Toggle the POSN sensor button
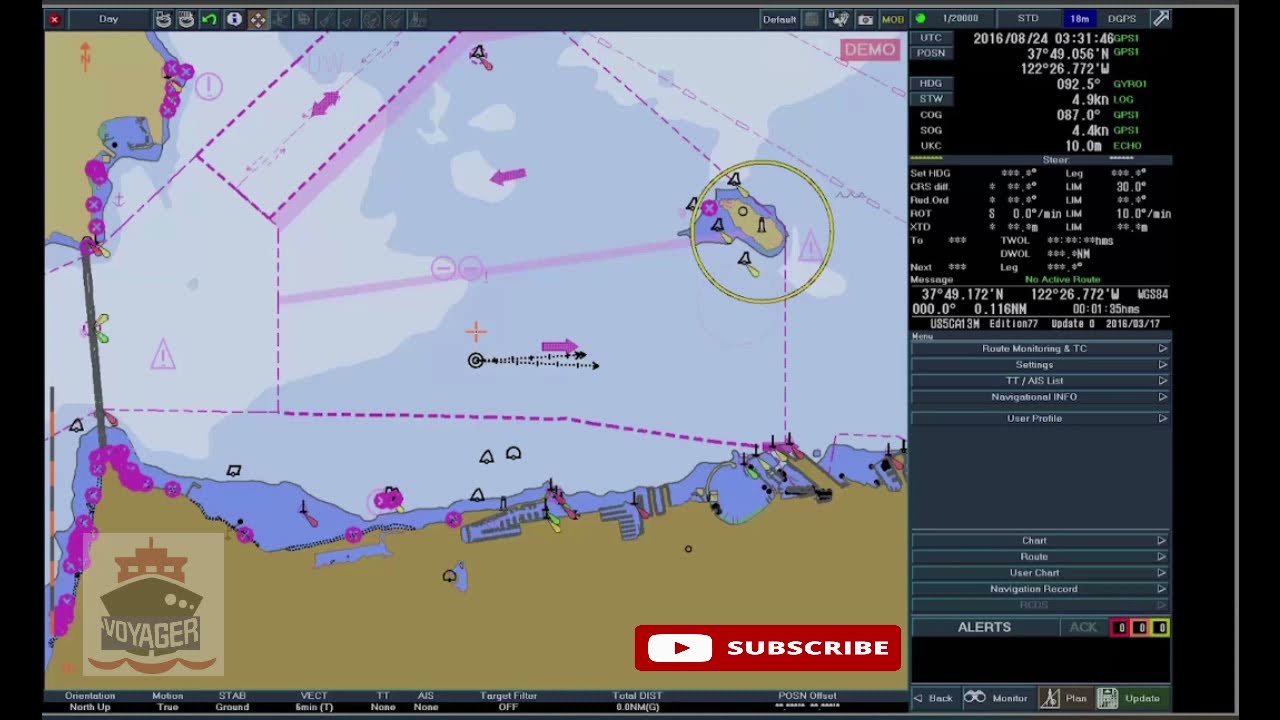This screenshot has width=1280, height=720. [931, 53]
